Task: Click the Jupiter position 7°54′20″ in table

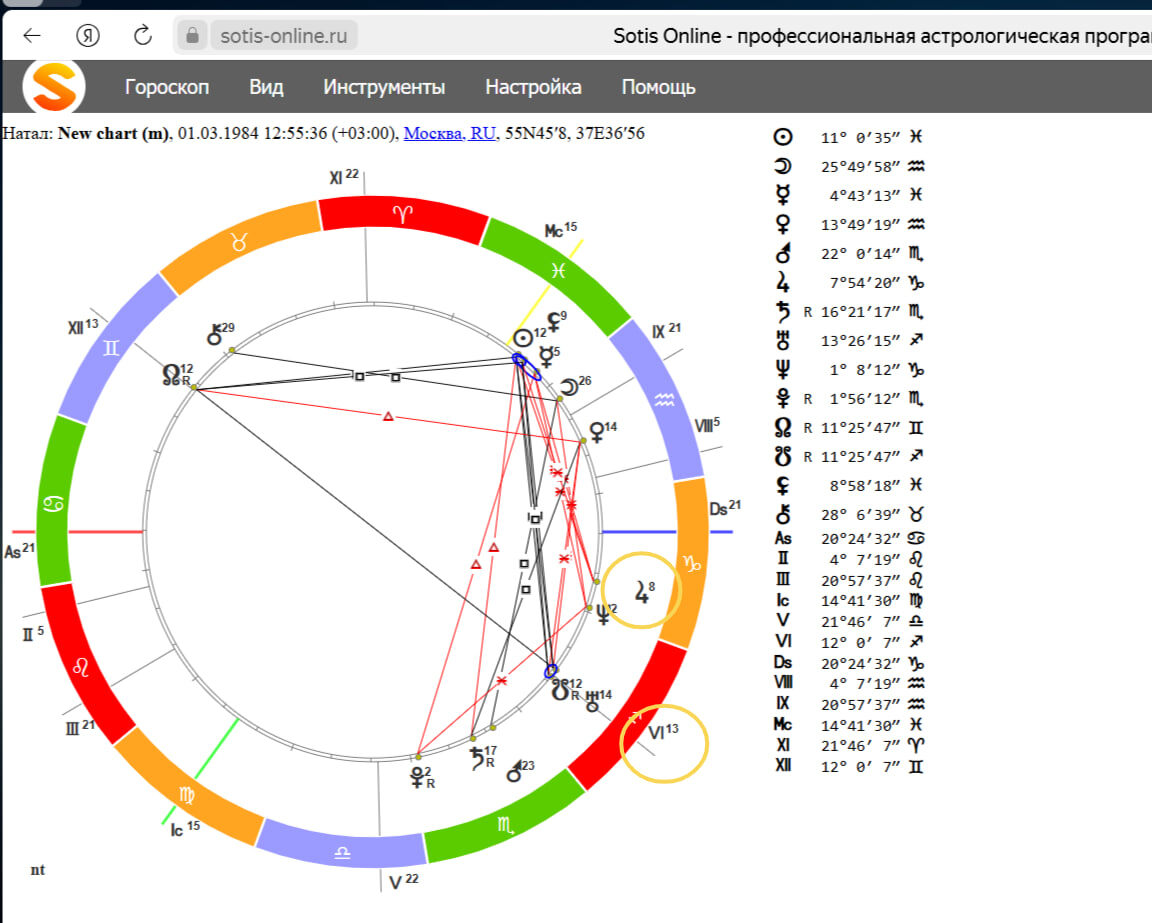Action: [x=865, y=283]
